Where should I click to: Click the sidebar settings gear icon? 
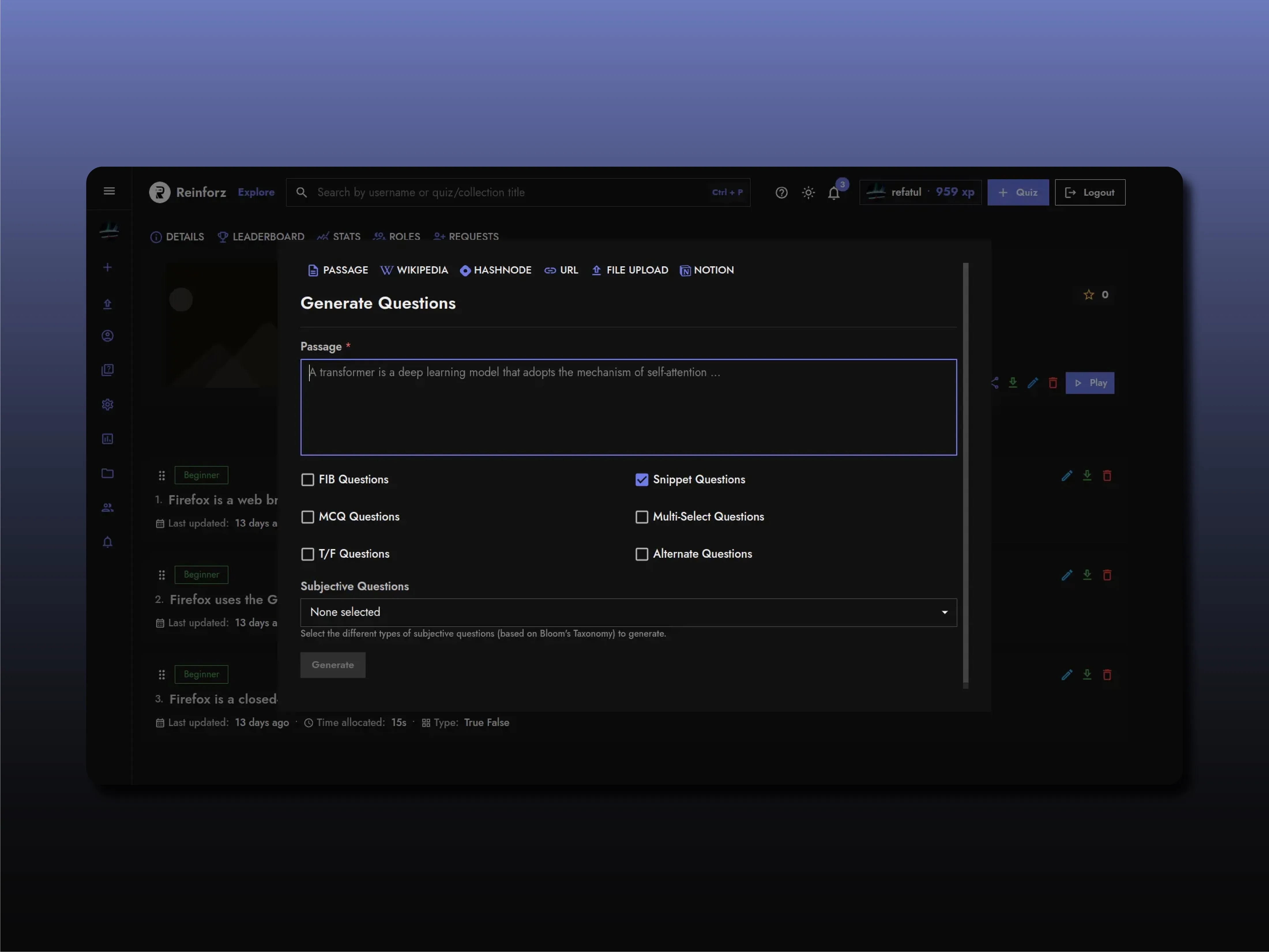pos(107,405)
